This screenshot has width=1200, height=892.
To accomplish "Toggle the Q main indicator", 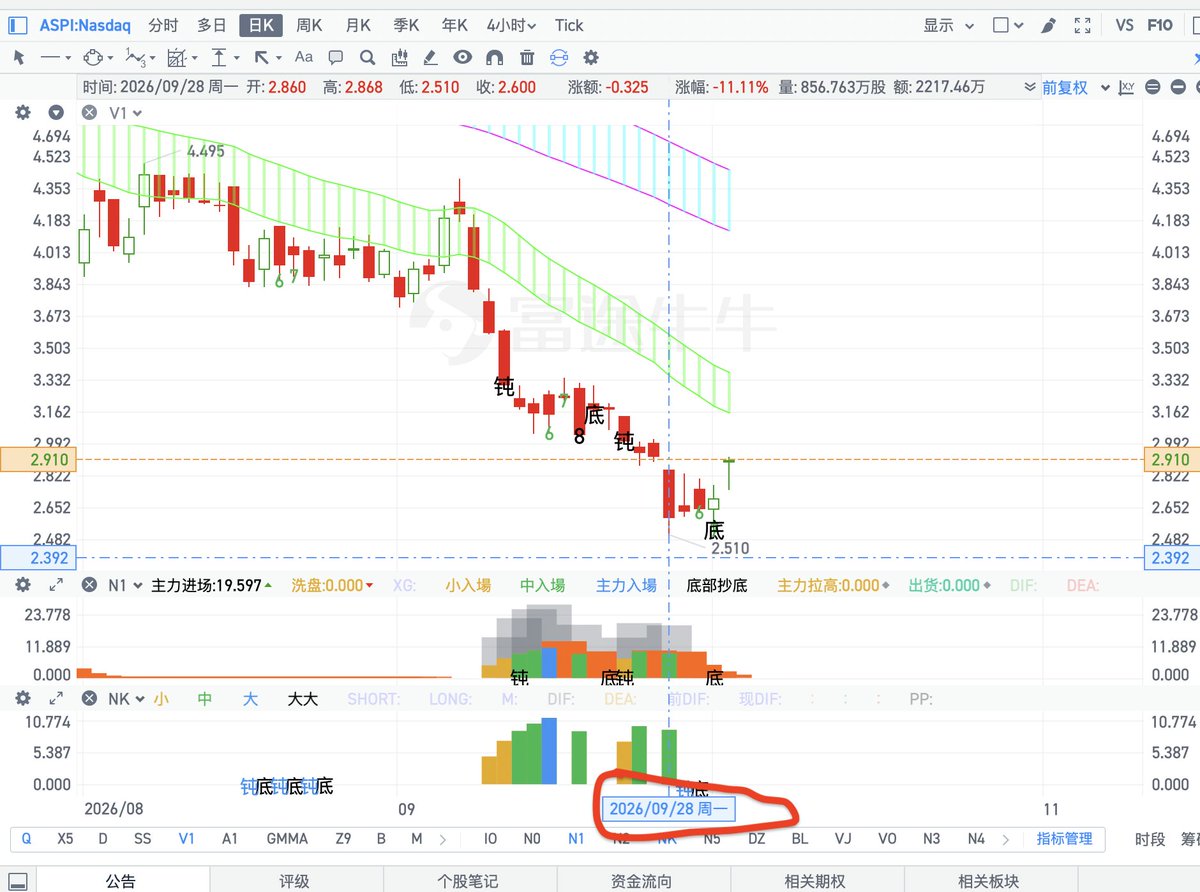I will 26,839.
